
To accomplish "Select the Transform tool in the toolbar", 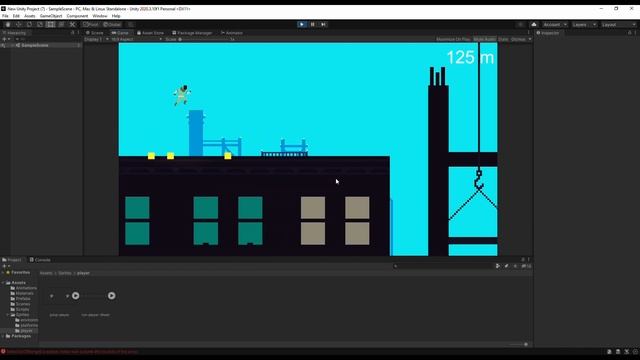I will (x=61, y=24).
